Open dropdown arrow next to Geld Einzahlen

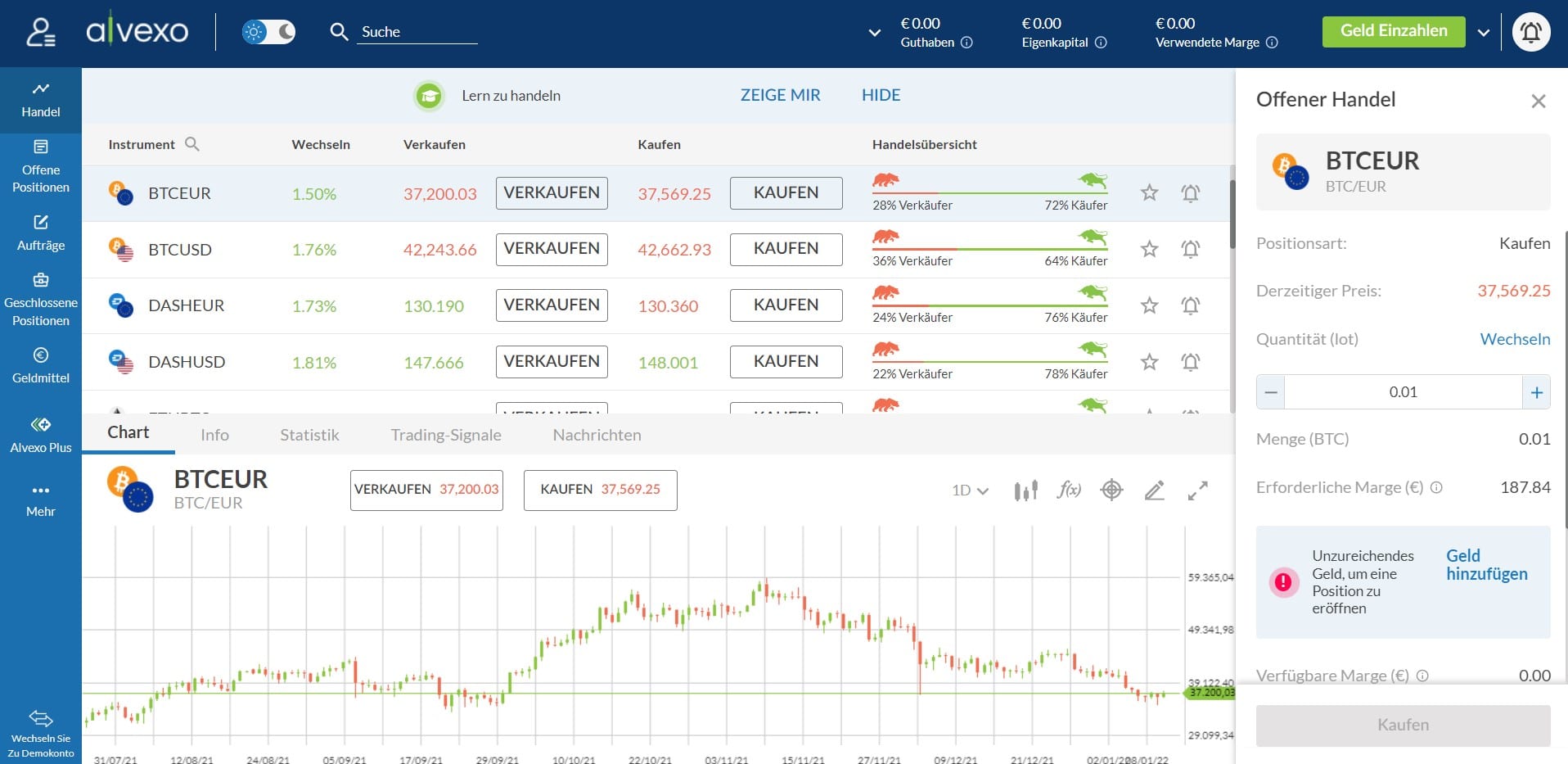(x=1483, y=33)
